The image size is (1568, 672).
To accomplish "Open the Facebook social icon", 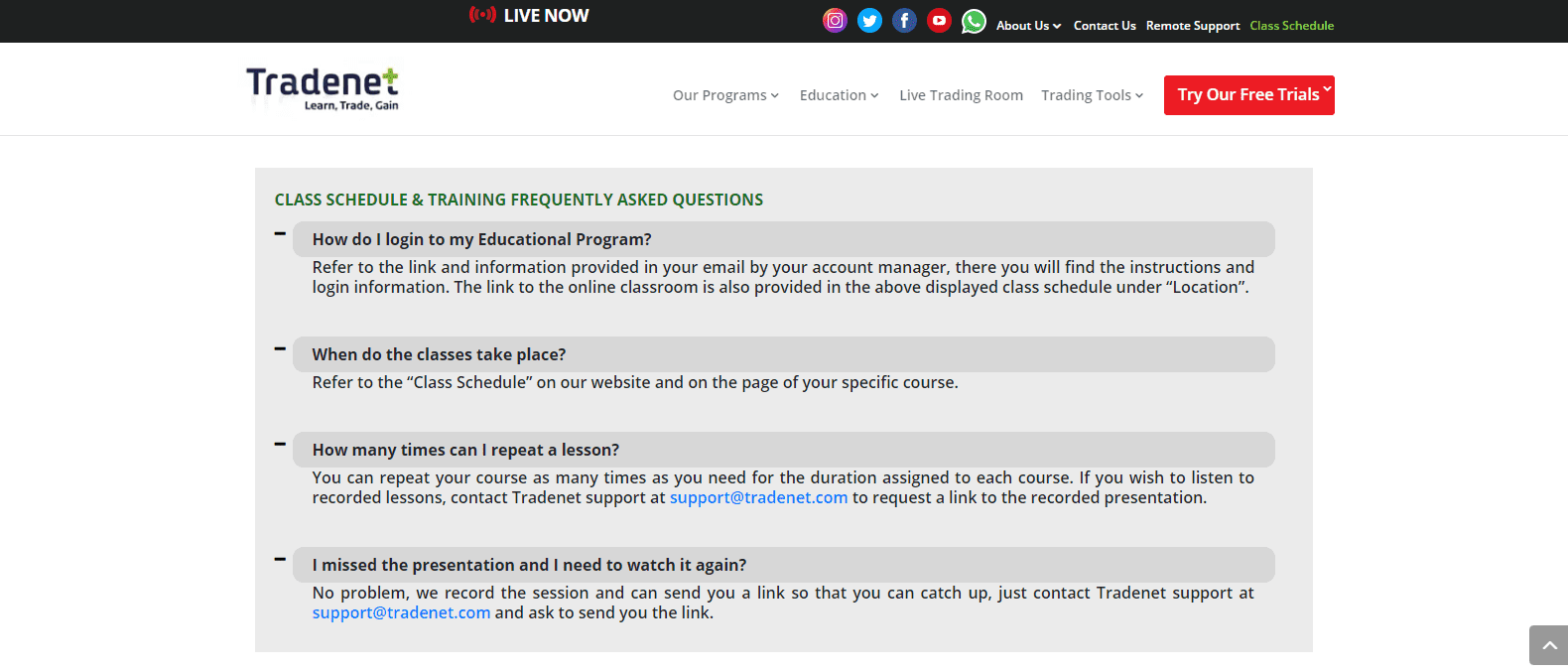I will [x=904, y=21].
